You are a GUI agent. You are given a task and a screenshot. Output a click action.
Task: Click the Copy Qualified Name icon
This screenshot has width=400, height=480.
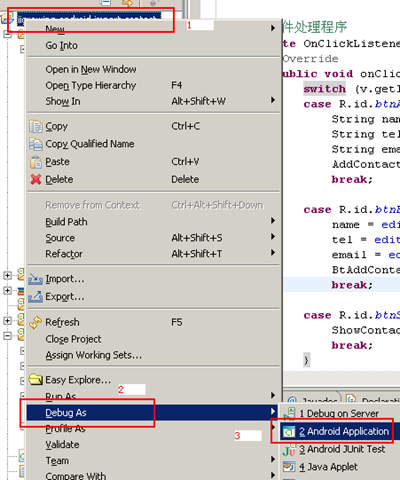point(36,144)
